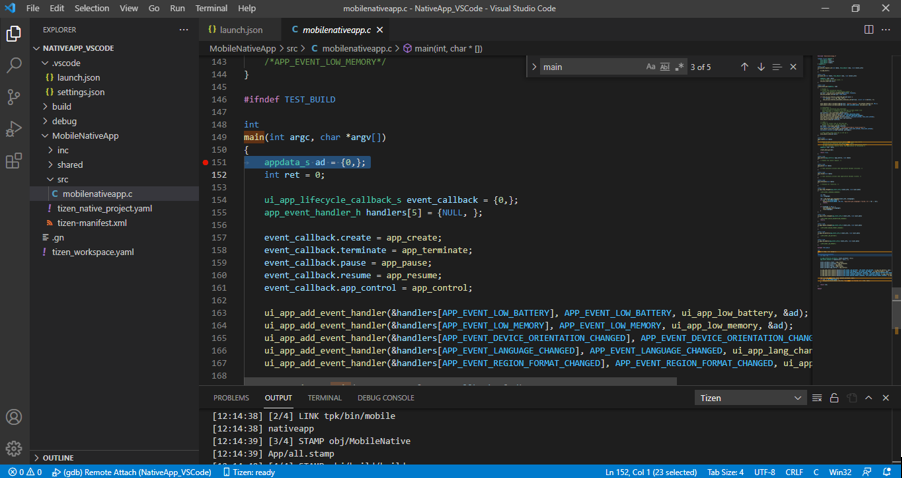Image resolution: width=902 pixels, height=478 pixels.
Task: Open the Extensions view
Action: point(14,161)
